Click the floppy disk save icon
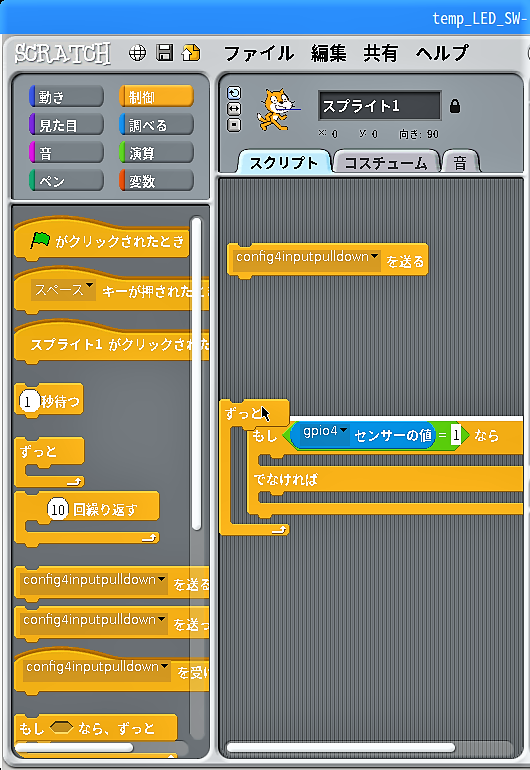 pyautogui.click(x=165, y=52)
